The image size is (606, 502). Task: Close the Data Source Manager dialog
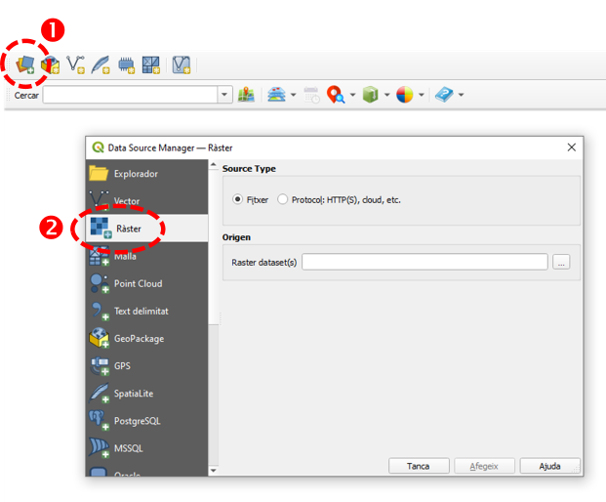coord(572,147)
